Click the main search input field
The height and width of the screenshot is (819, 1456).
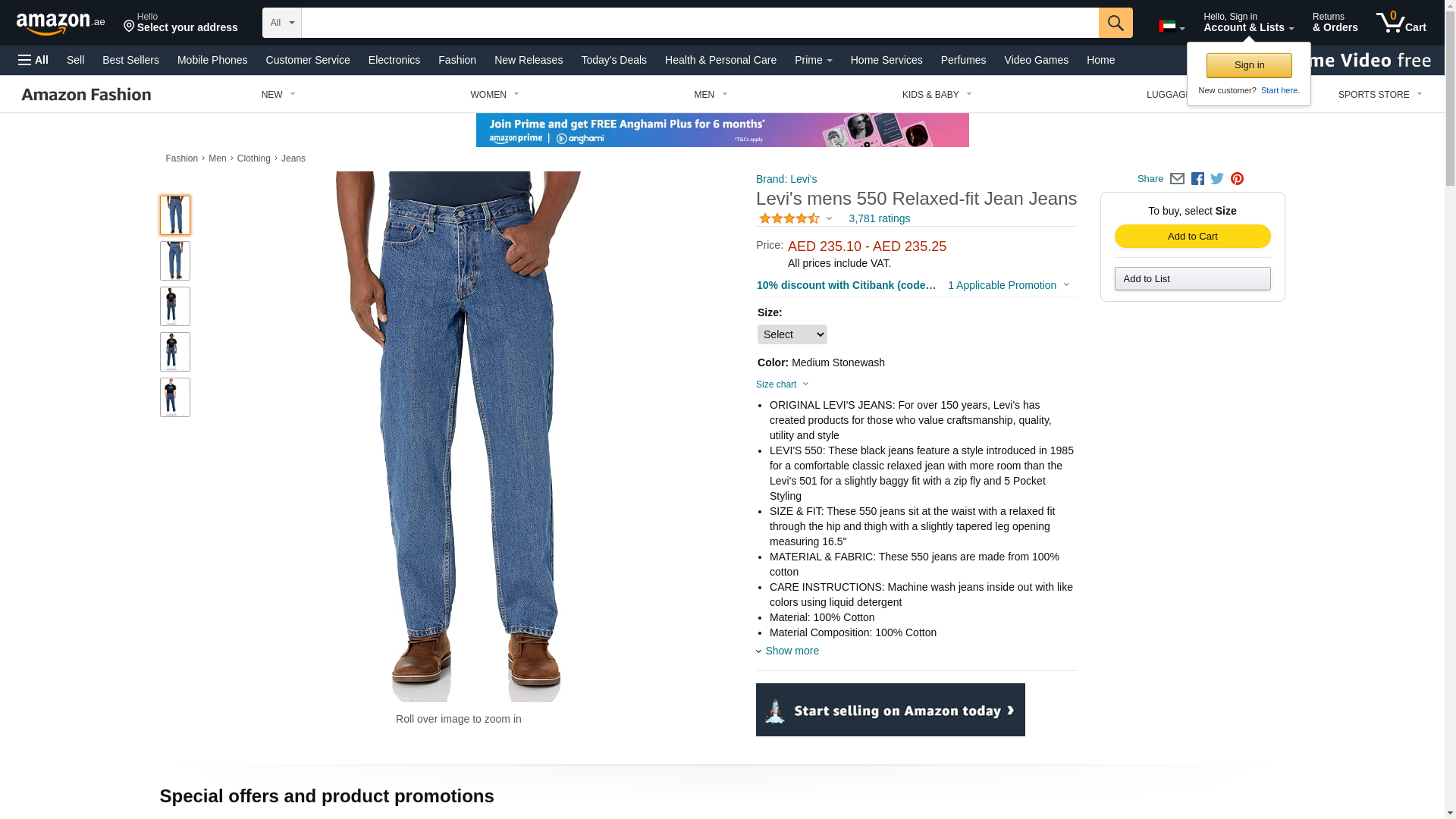[700, 23]
